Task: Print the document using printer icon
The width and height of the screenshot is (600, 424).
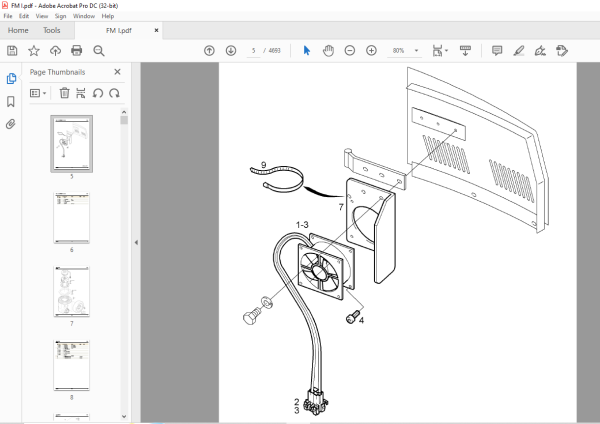Action: (77, 51)
